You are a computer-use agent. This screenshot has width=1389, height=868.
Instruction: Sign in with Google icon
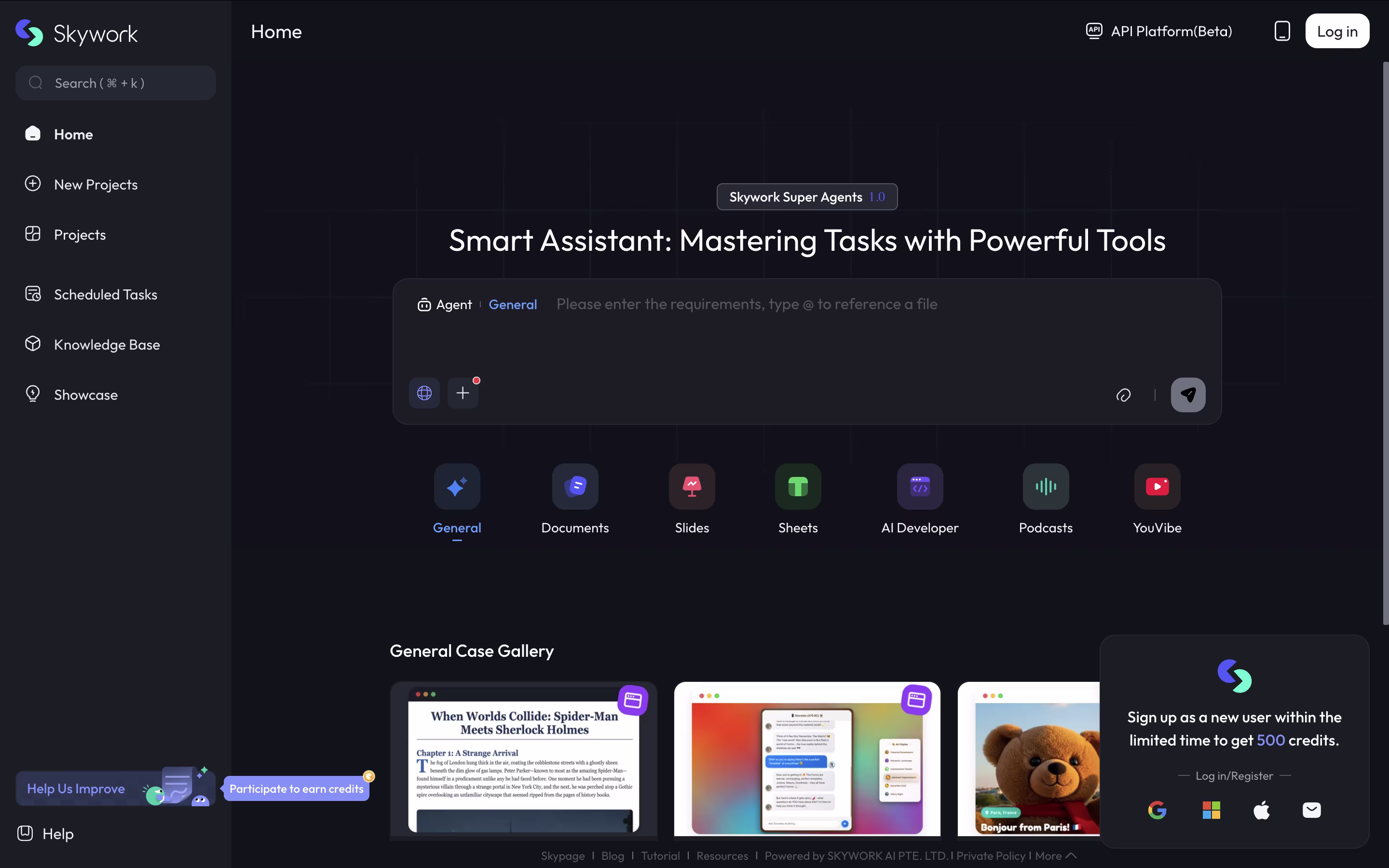pos(1157,810)
